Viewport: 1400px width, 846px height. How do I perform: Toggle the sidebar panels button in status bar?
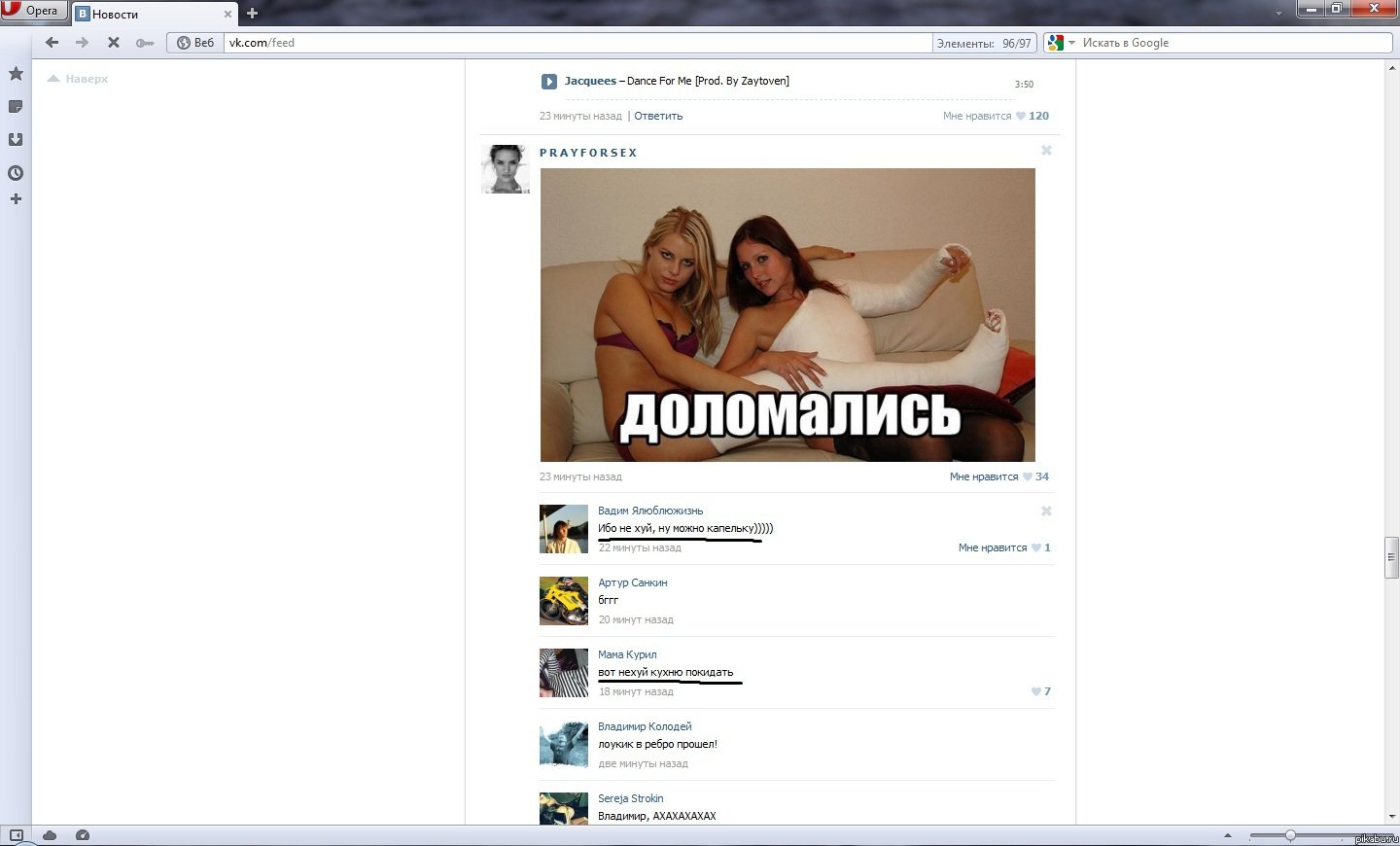pos(16,835)
